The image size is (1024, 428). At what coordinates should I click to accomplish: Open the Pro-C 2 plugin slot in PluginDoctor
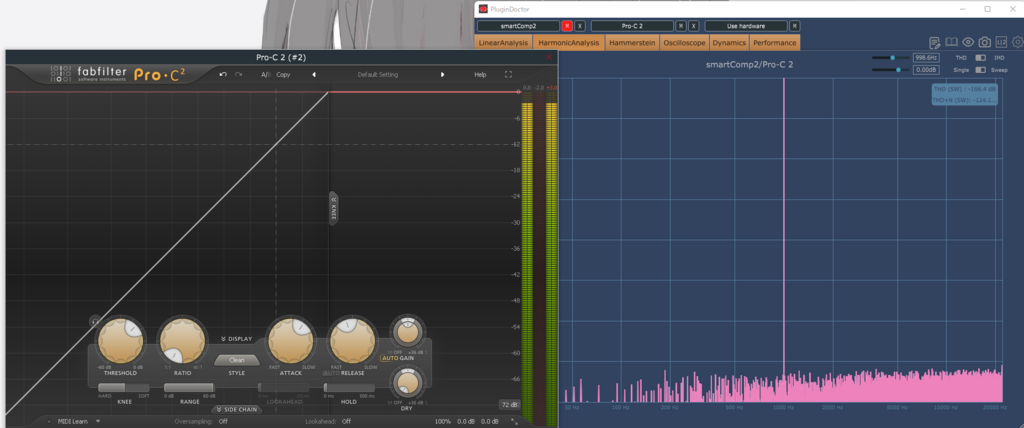(632, 26)
